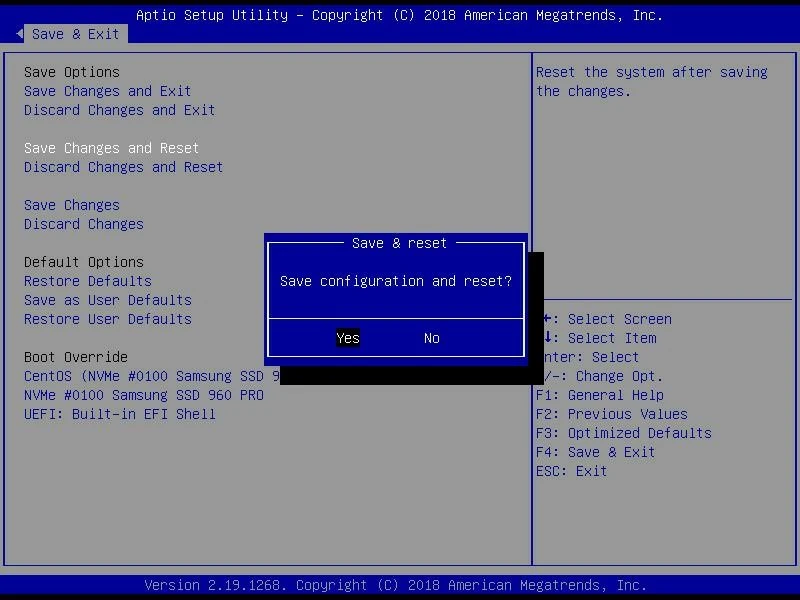Pick the Discard Changes entry
This screenshot has height=600, width=800.
(x=83, y=224)
